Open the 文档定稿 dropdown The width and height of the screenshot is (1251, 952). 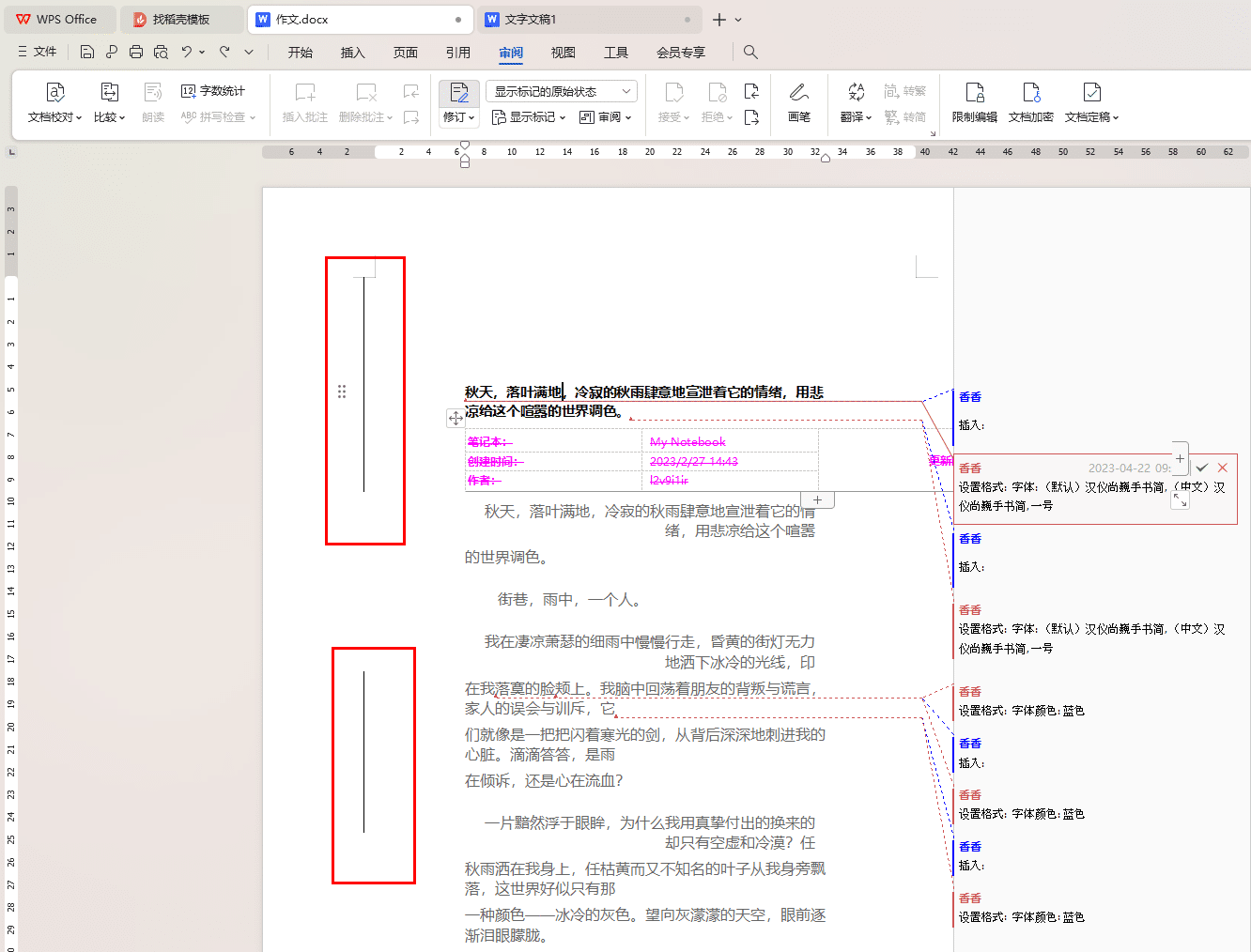click(1090, 101)
